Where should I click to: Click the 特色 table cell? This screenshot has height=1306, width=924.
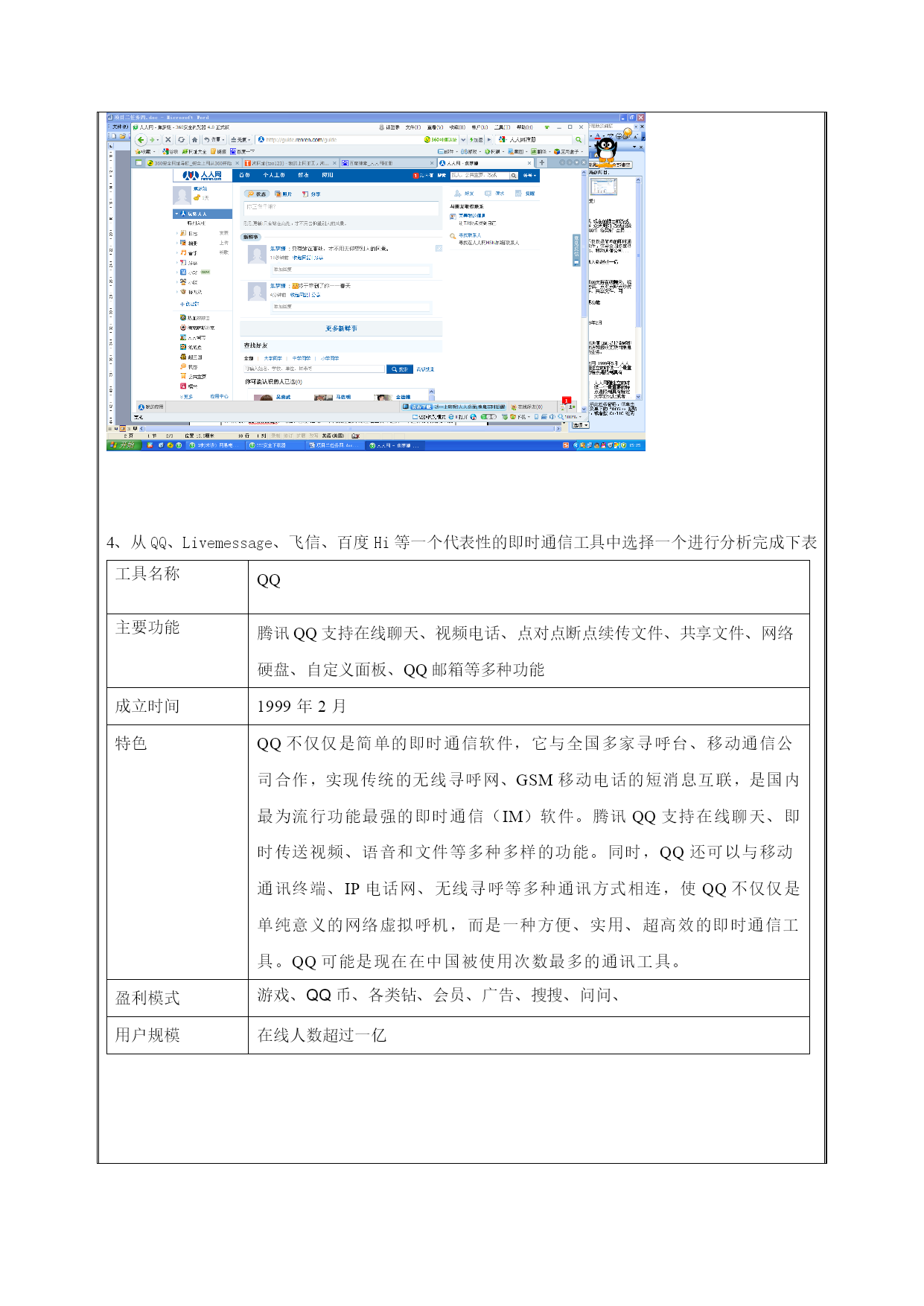coord(177,853)
